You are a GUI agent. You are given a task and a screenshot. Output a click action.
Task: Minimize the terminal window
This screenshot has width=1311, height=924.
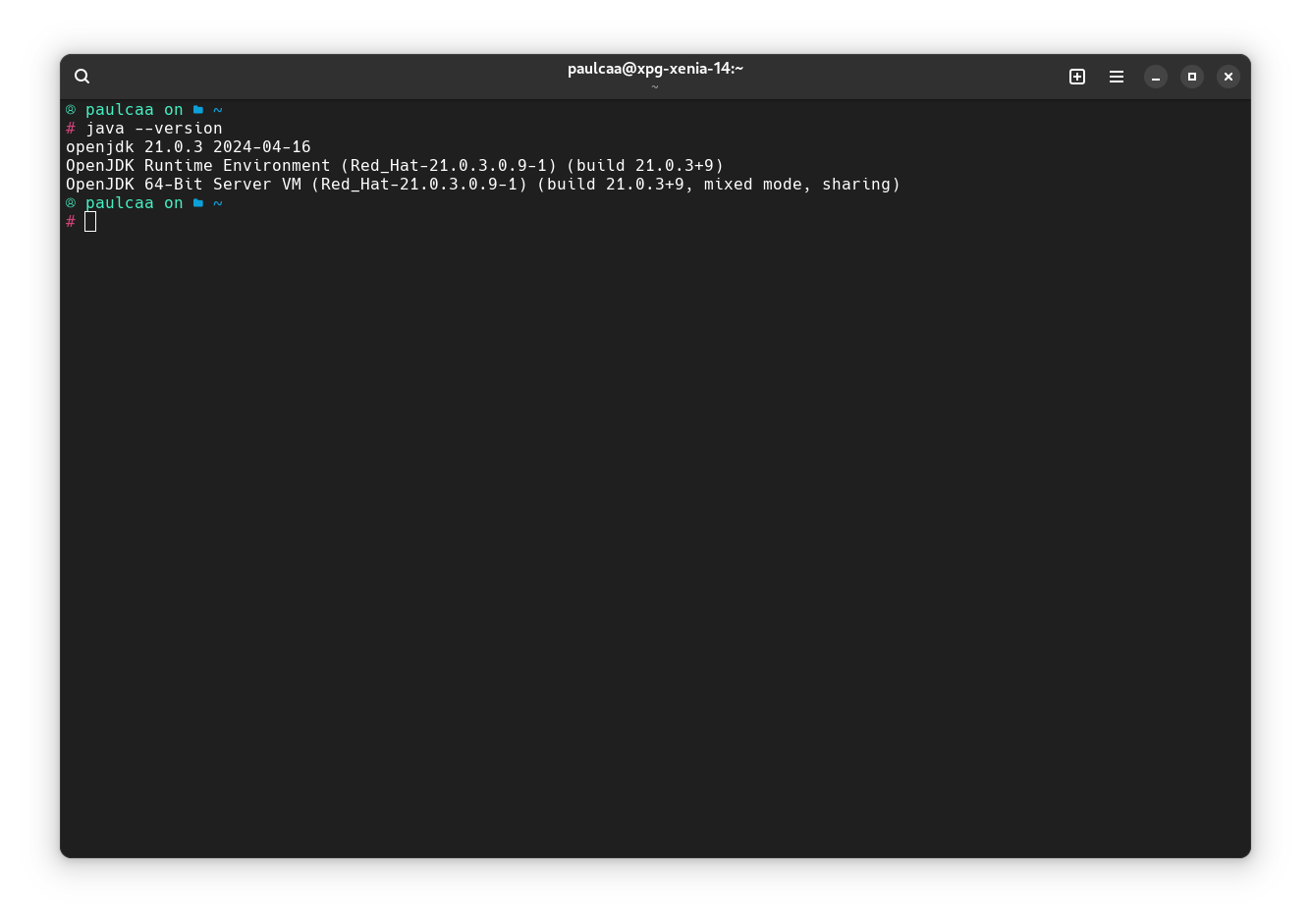pos(1156,77)
